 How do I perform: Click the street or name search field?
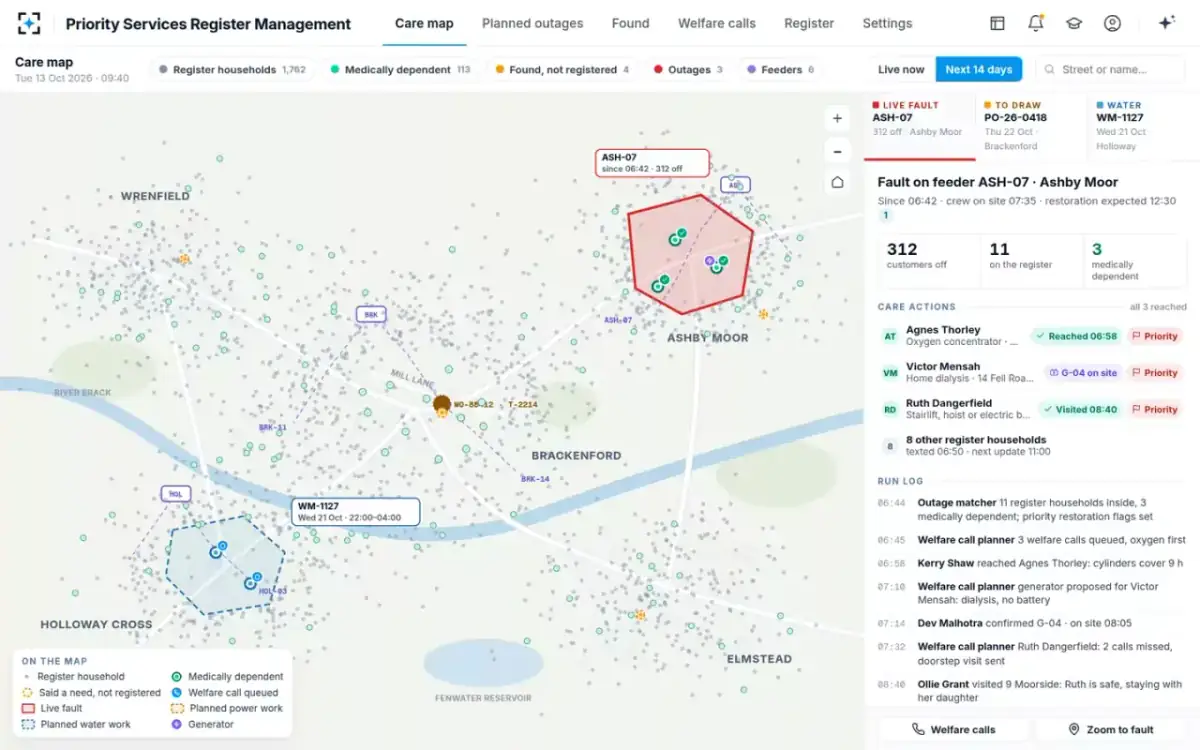tap(1110, 70)
